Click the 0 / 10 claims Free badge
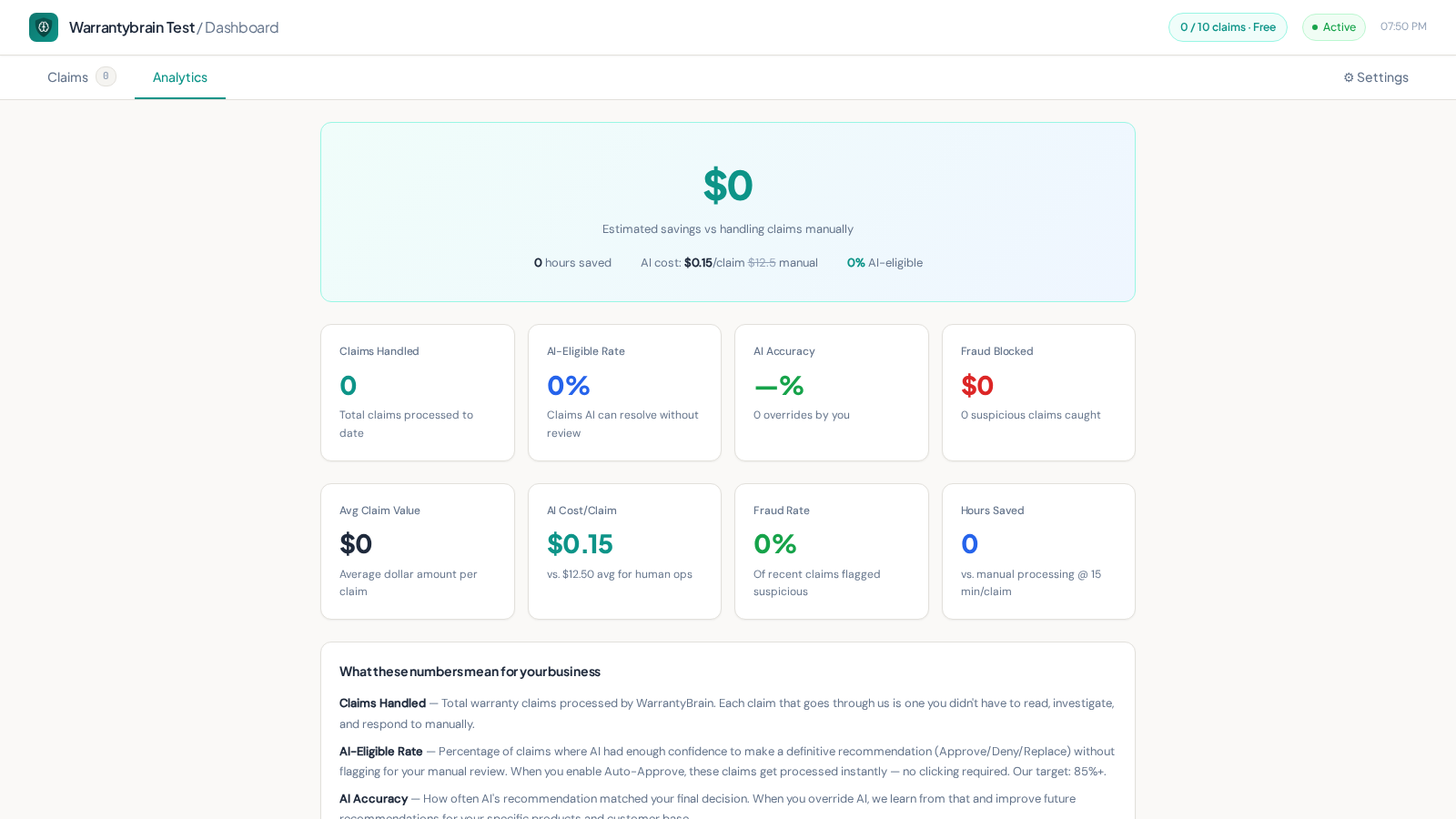Screen dimensions: 1456x819 coord(1228,27)
